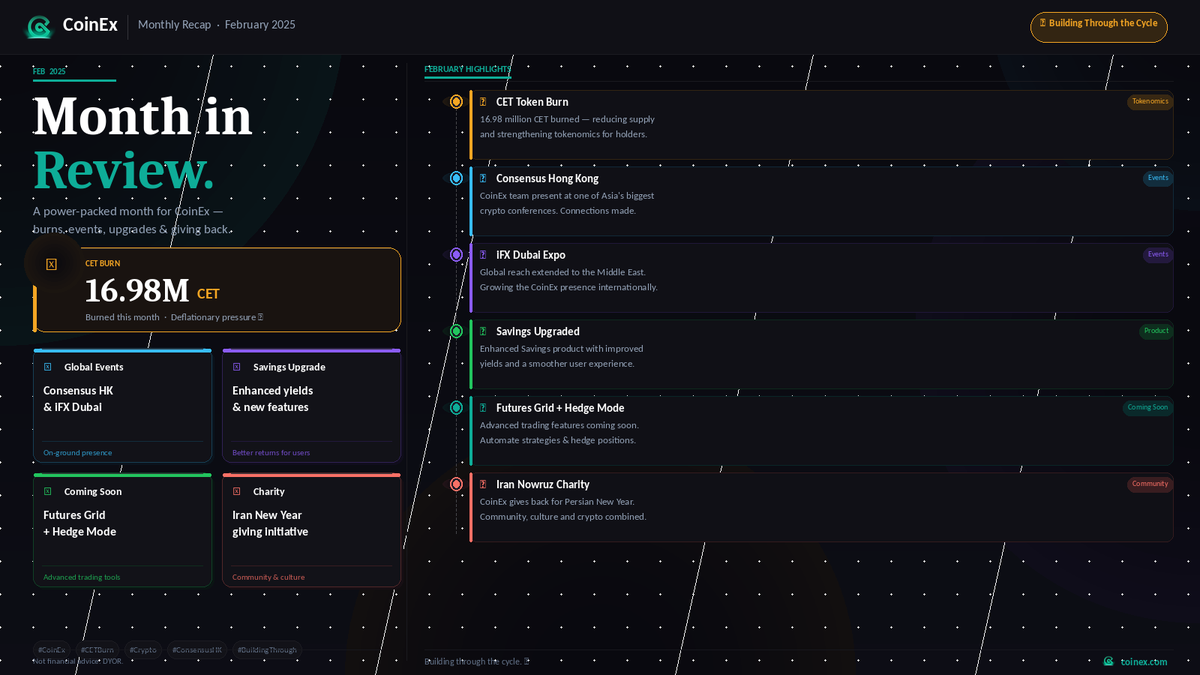
Task: Click the CoinEx team present description
Action: tap(567, 203)
